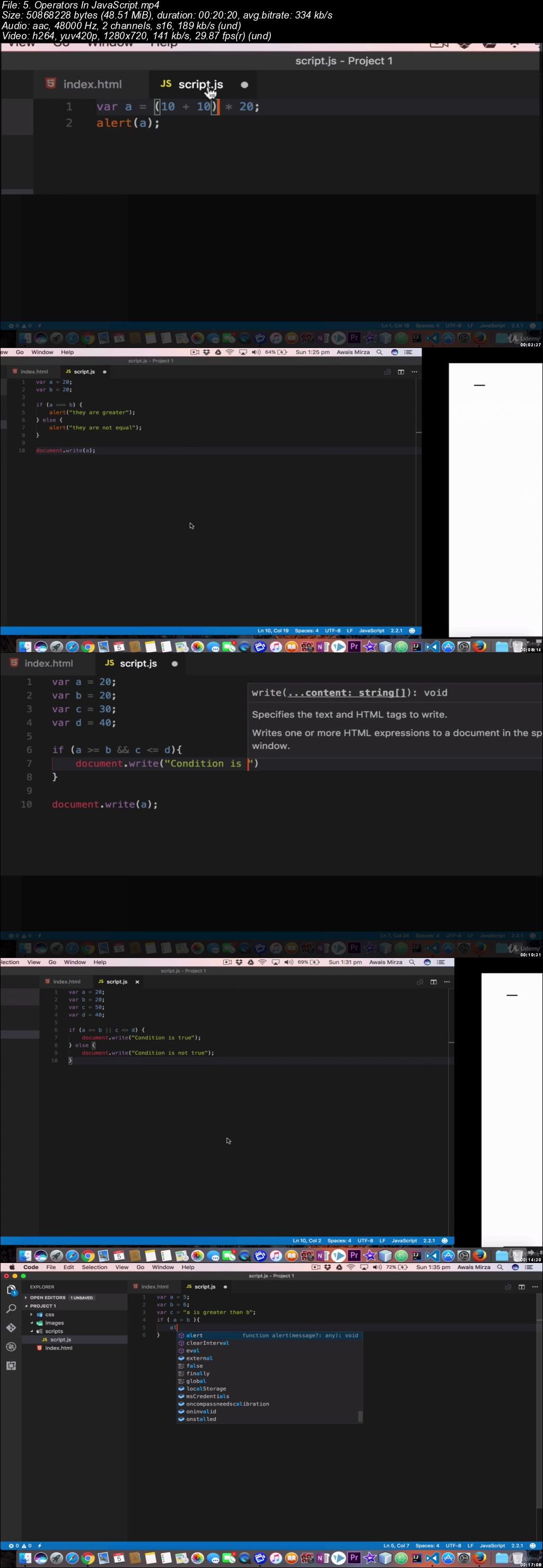Open more actions ellipsis in 1:31 pm window
The height and width of the screenshot is (1568, 543).
[447, 982]
